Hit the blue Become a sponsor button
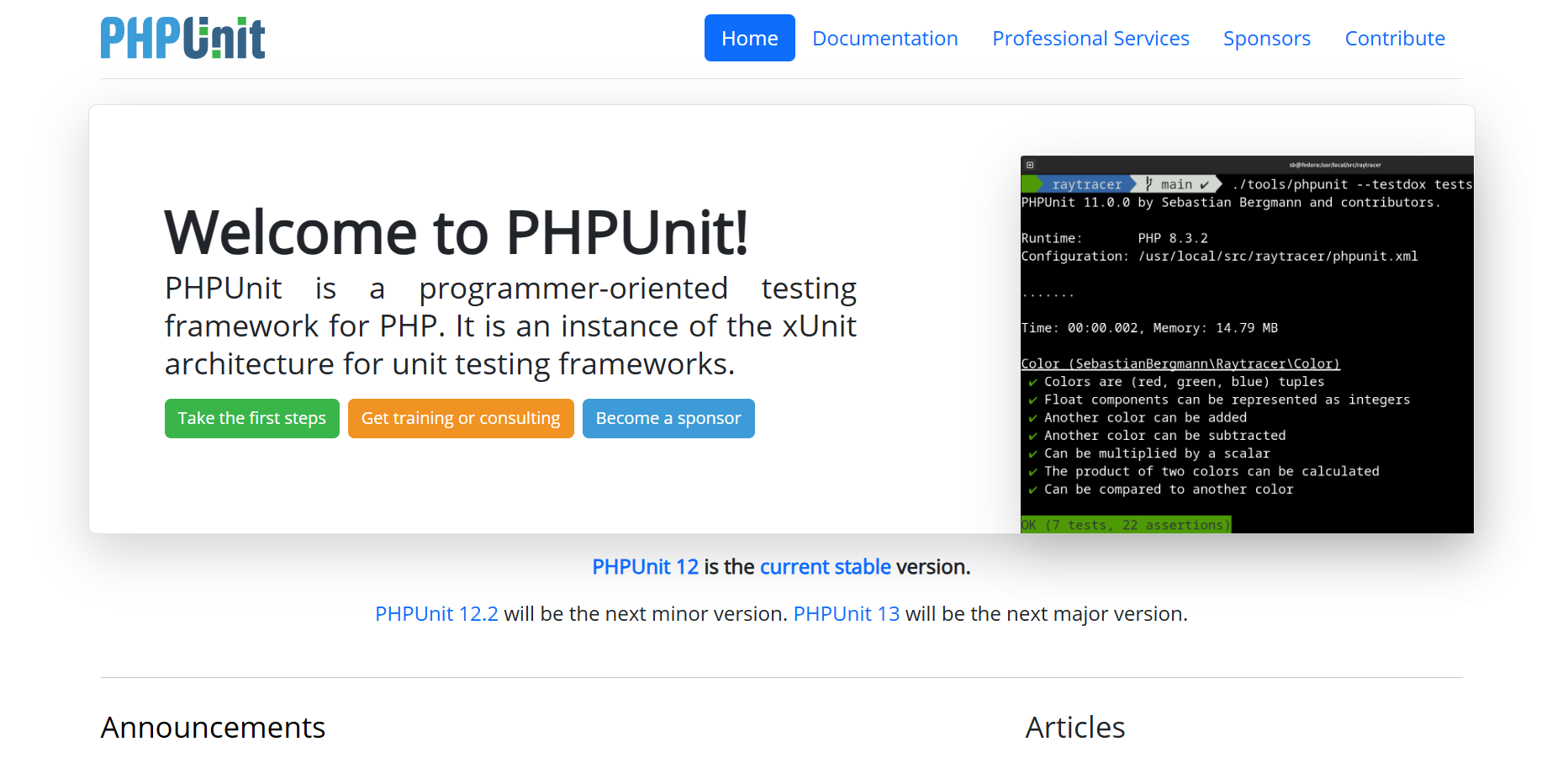The width and height of the screenshot is (1568, 763). pos(668,418)
